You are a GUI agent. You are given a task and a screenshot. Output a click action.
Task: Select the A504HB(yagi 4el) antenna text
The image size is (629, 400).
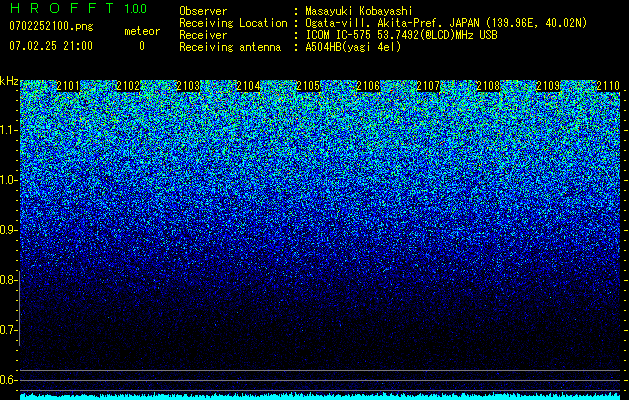click(353, 47)
